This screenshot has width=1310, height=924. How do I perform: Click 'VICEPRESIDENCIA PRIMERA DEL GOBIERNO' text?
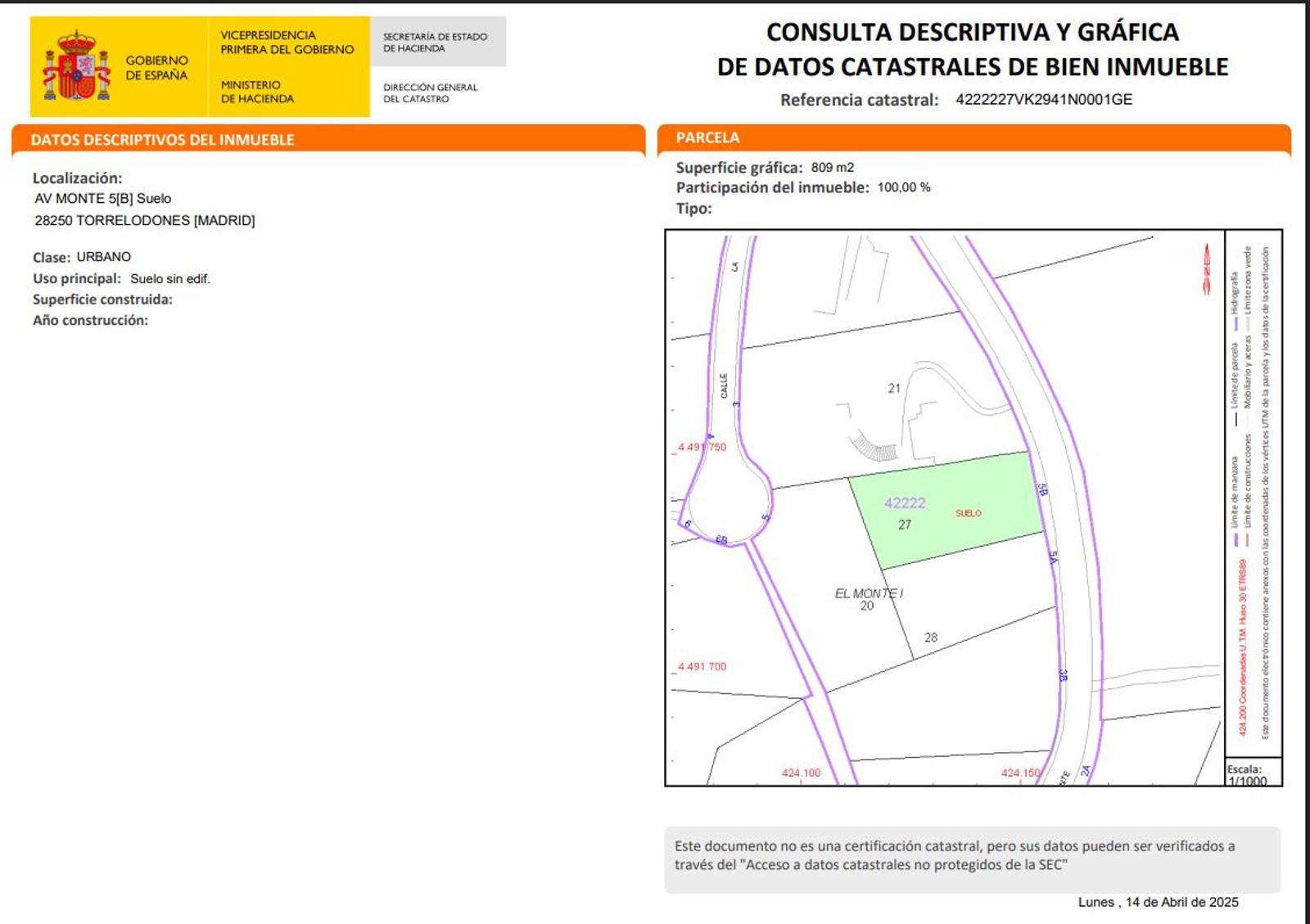click(x=287, y=42)
